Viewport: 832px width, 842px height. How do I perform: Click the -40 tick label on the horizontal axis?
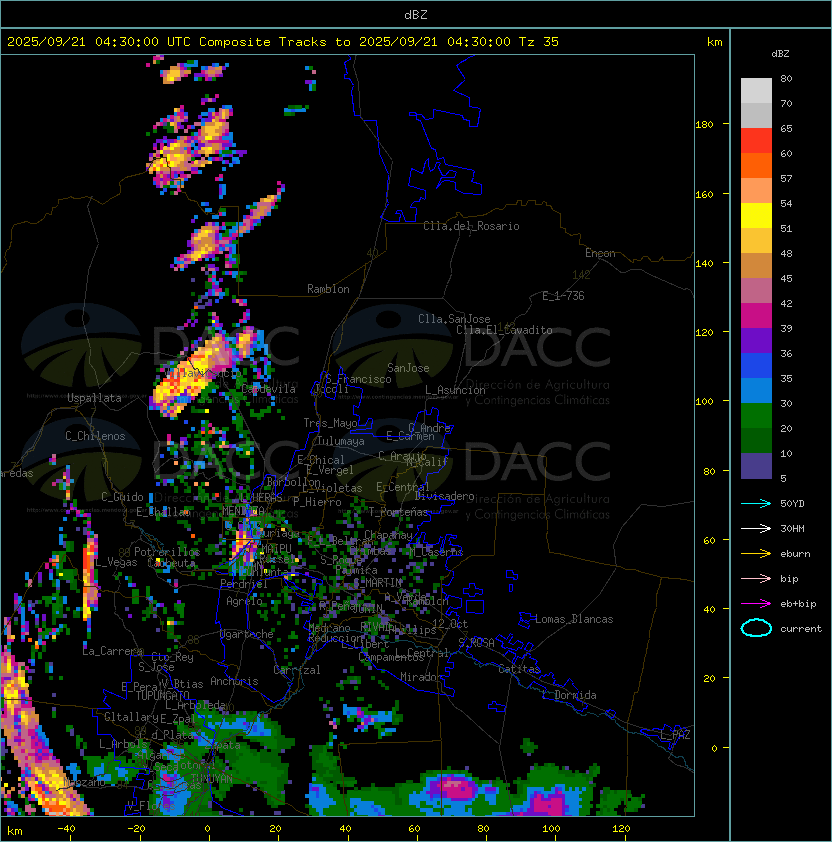pos(66,829)
